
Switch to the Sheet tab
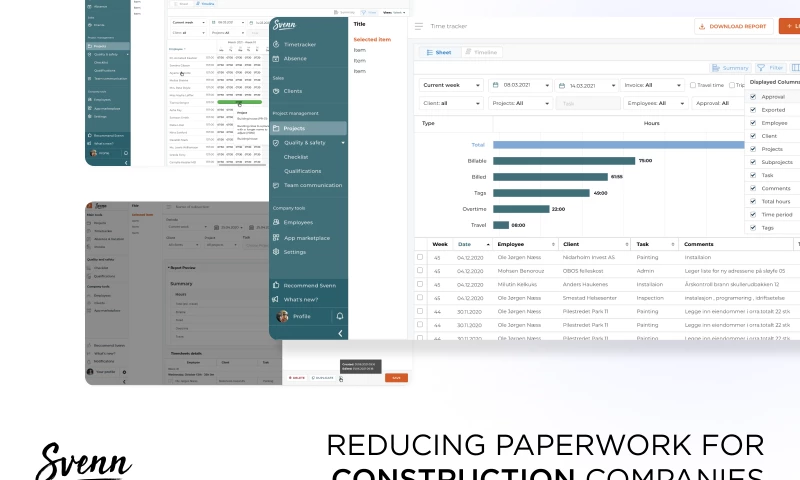point(439,52)
